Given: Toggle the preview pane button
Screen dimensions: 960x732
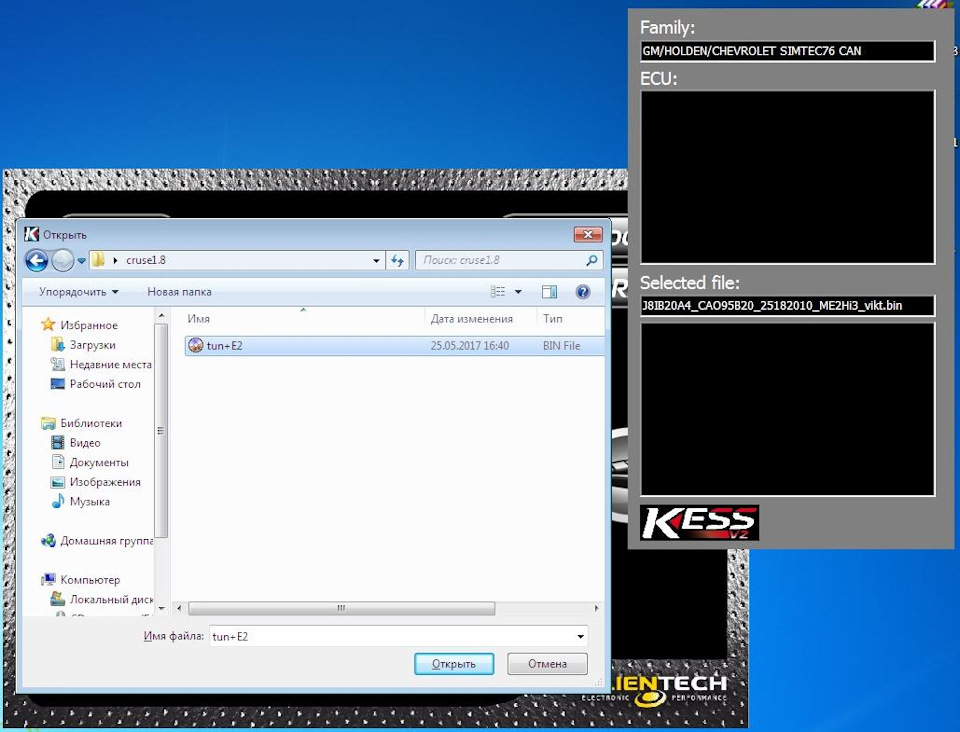Looking at the screenshot, I should point(549,292).
